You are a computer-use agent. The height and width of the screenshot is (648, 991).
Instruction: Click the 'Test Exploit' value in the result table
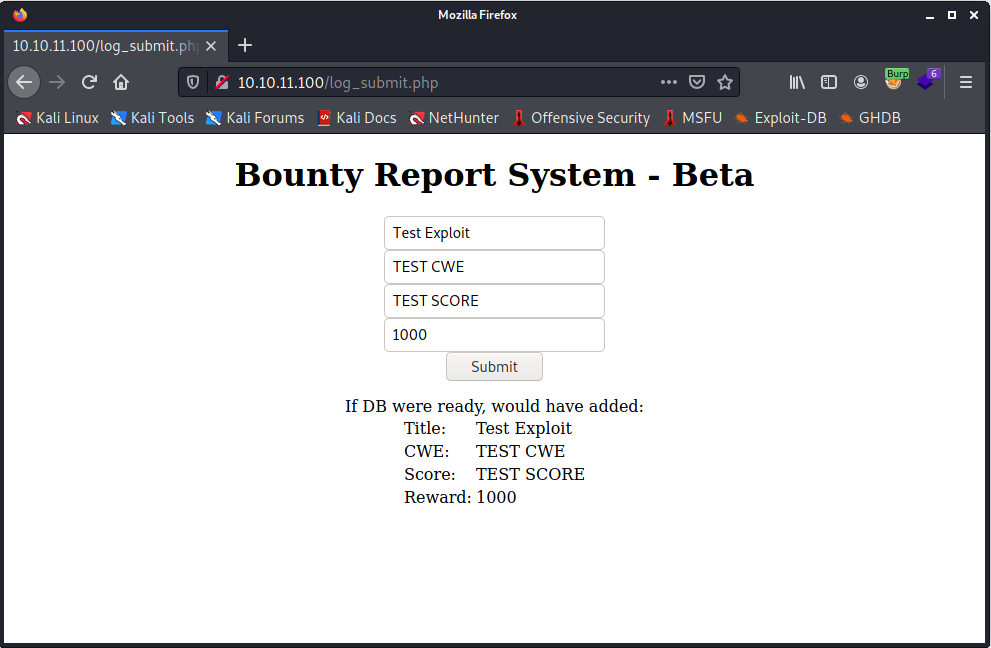click(524, 429)
